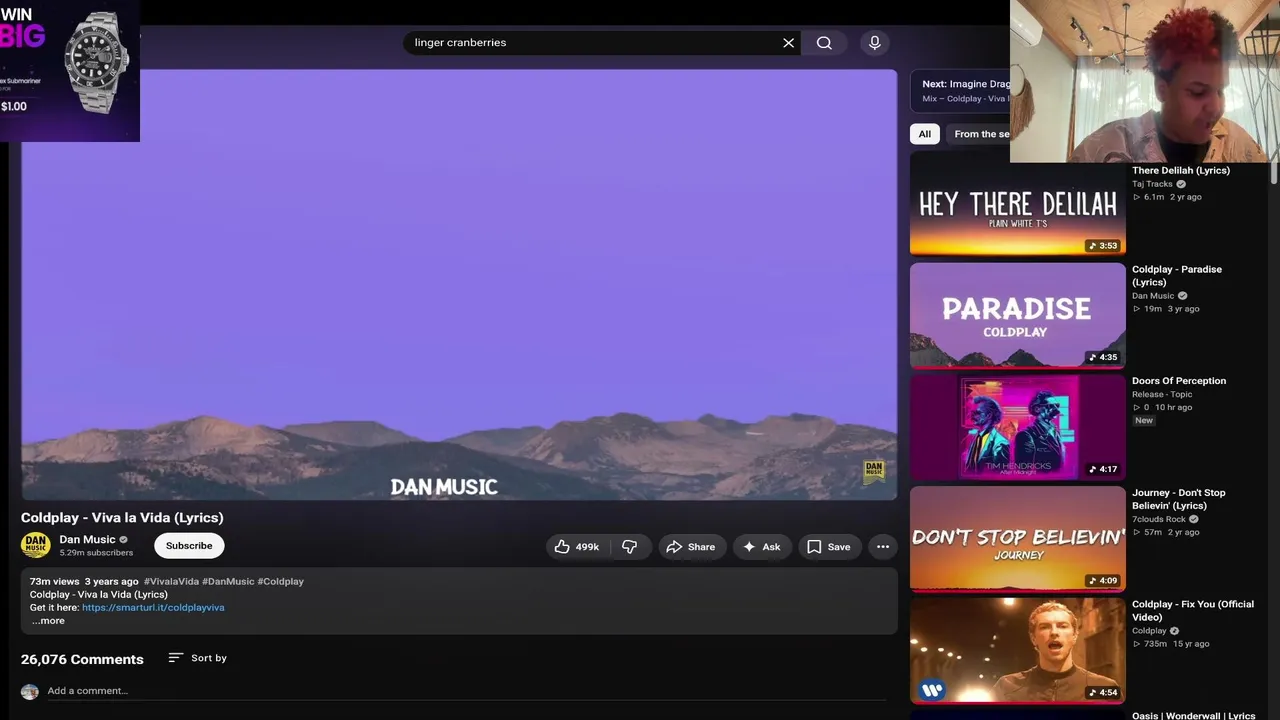
Task: Subscribe to Dan Music channel
Action: (189, 546)
